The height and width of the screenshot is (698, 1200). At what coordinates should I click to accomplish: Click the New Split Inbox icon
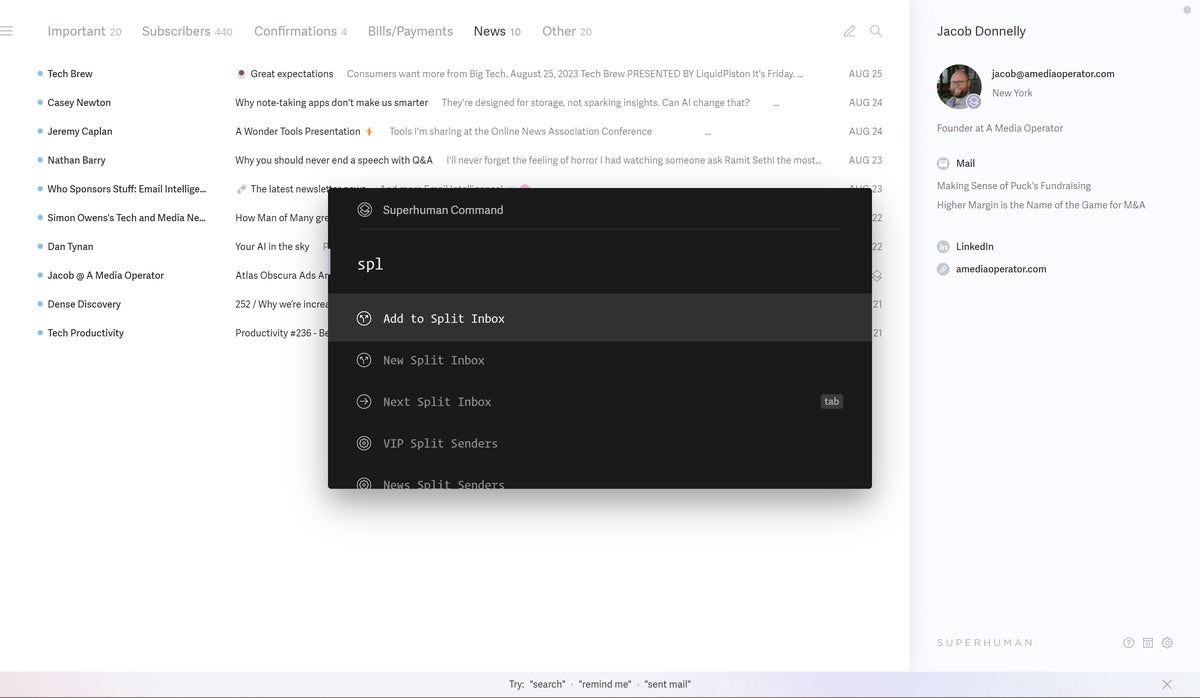tap(364, 360)
